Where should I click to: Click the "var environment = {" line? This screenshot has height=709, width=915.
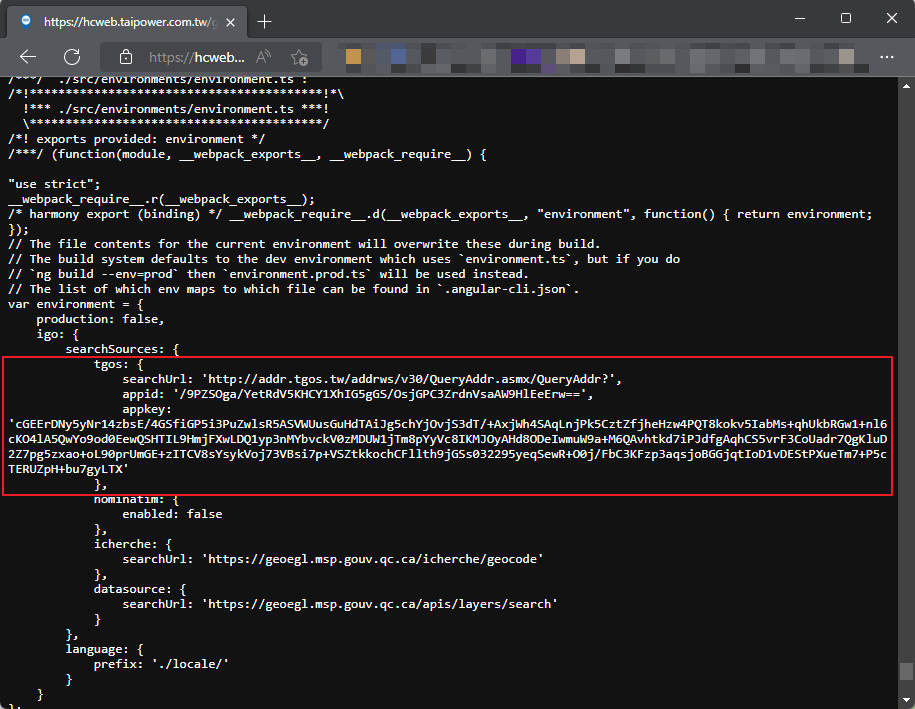click(x=75, y=304)
